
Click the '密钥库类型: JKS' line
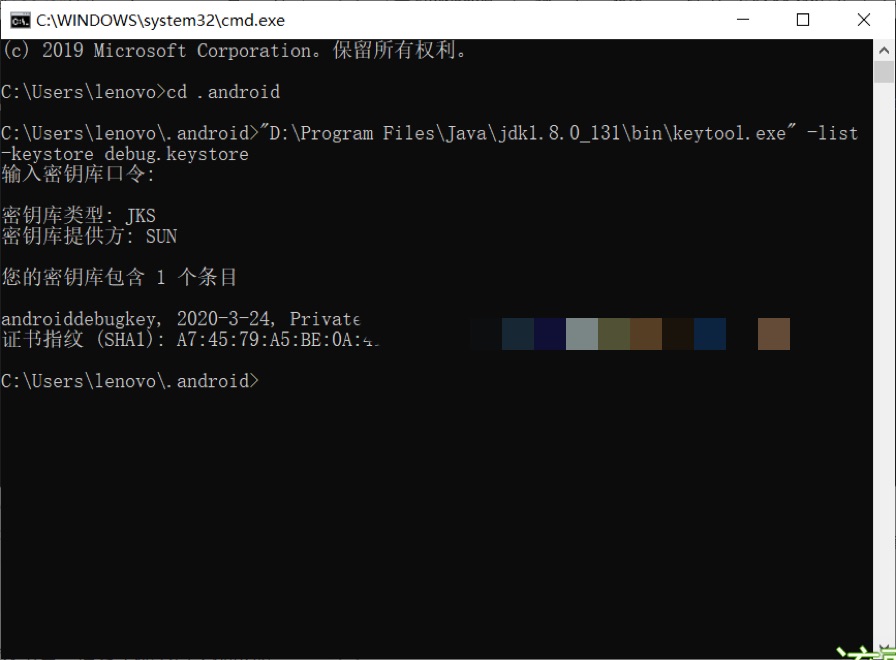[x=78, y=215]
